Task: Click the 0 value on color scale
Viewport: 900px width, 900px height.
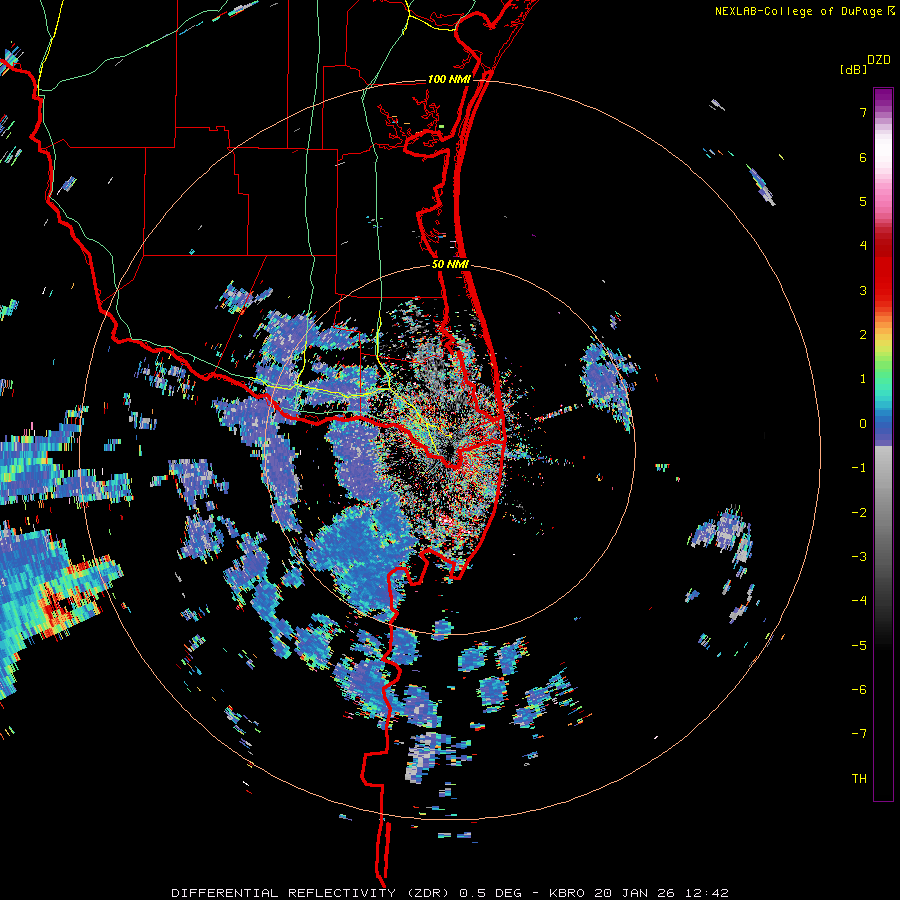Action: point(863,424)
